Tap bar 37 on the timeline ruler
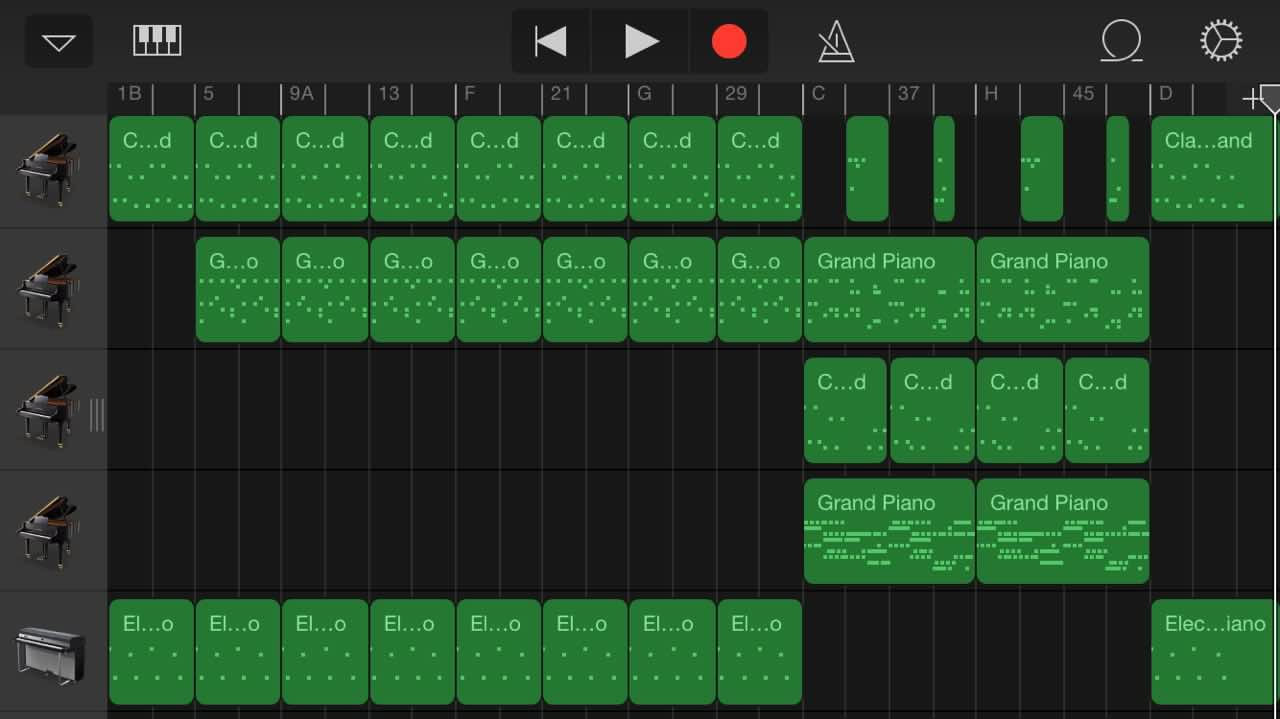The image size is (1280, 719). [x=908, y=94]
